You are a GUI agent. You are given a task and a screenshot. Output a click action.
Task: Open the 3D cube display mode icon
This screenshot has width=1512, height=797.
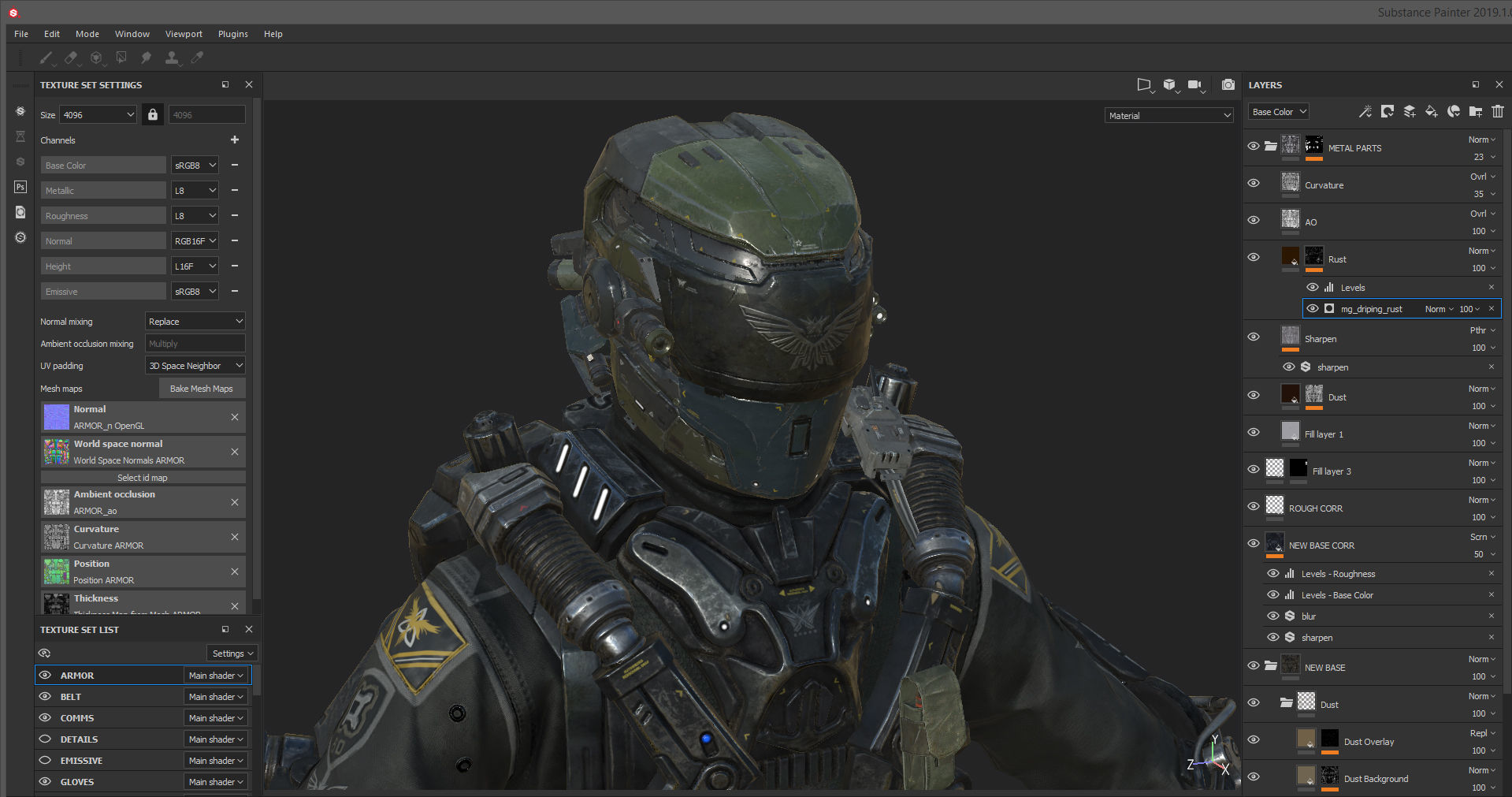tap(1170, 85)
